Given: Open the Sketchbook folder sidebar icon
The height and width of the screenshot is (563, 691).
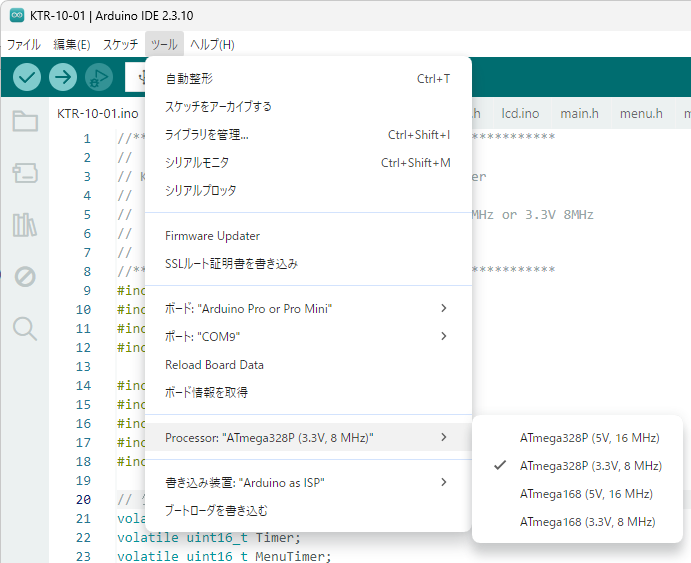Looking at the screenshot, I should click(x=25, y=121).
